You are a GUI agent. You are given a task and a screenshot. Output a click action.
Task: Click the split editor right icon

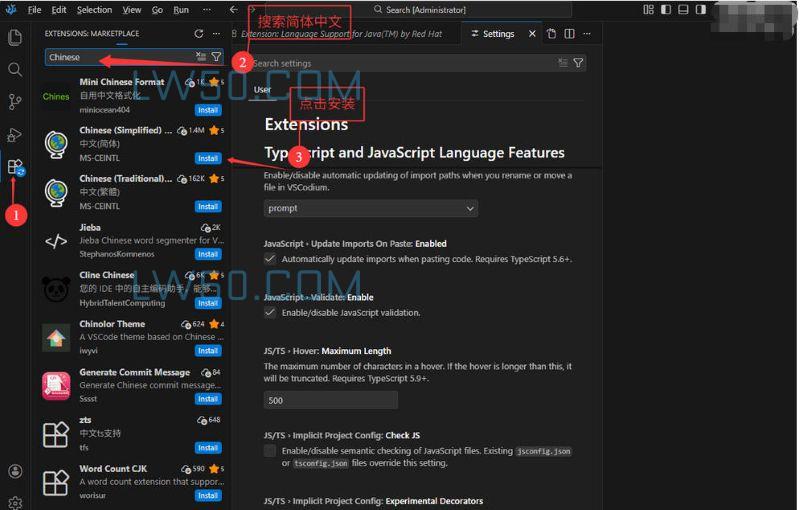(569, 34)
